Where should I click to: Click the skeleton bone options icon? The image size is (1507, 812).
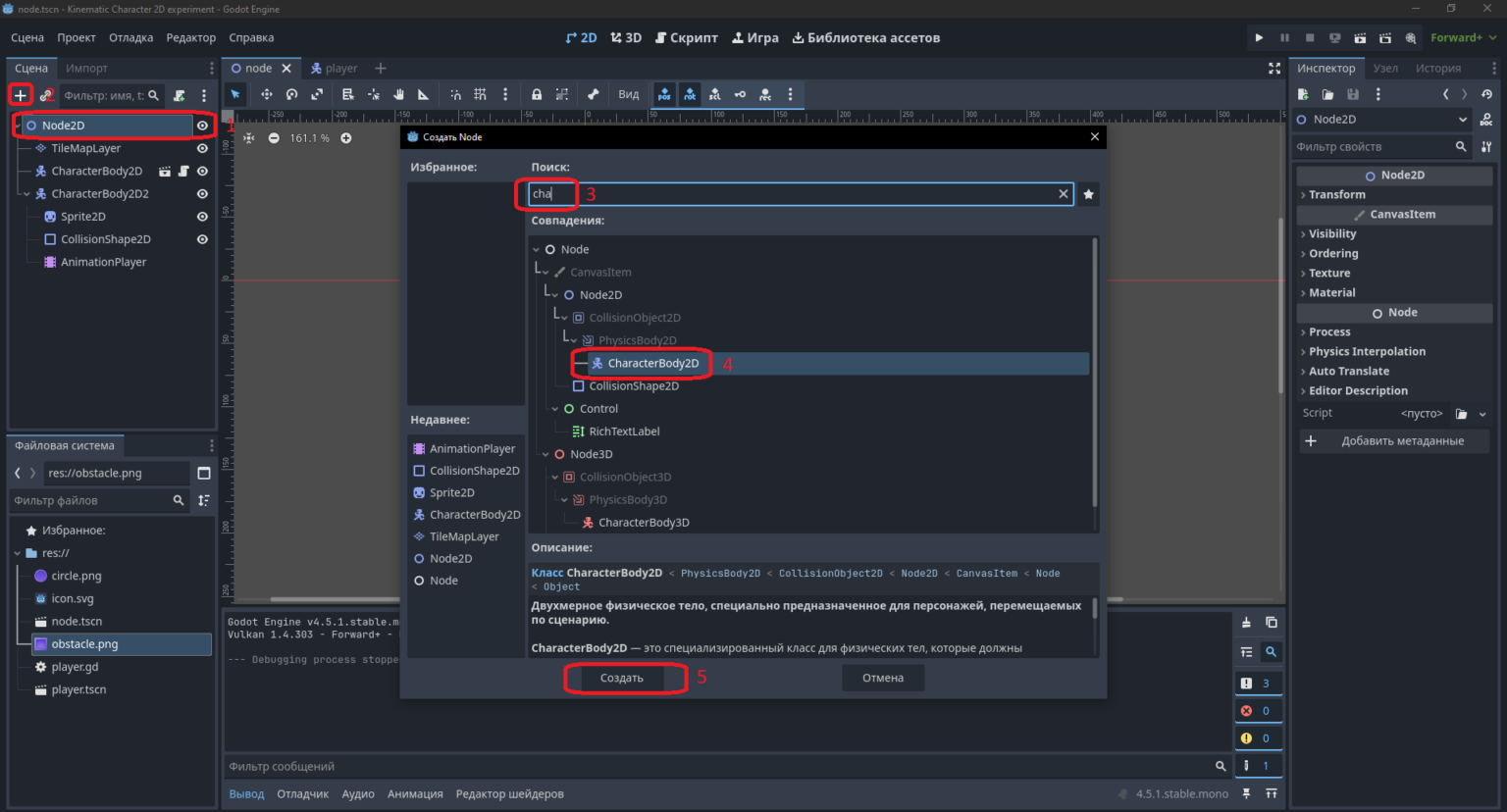(x=593, y=94)
